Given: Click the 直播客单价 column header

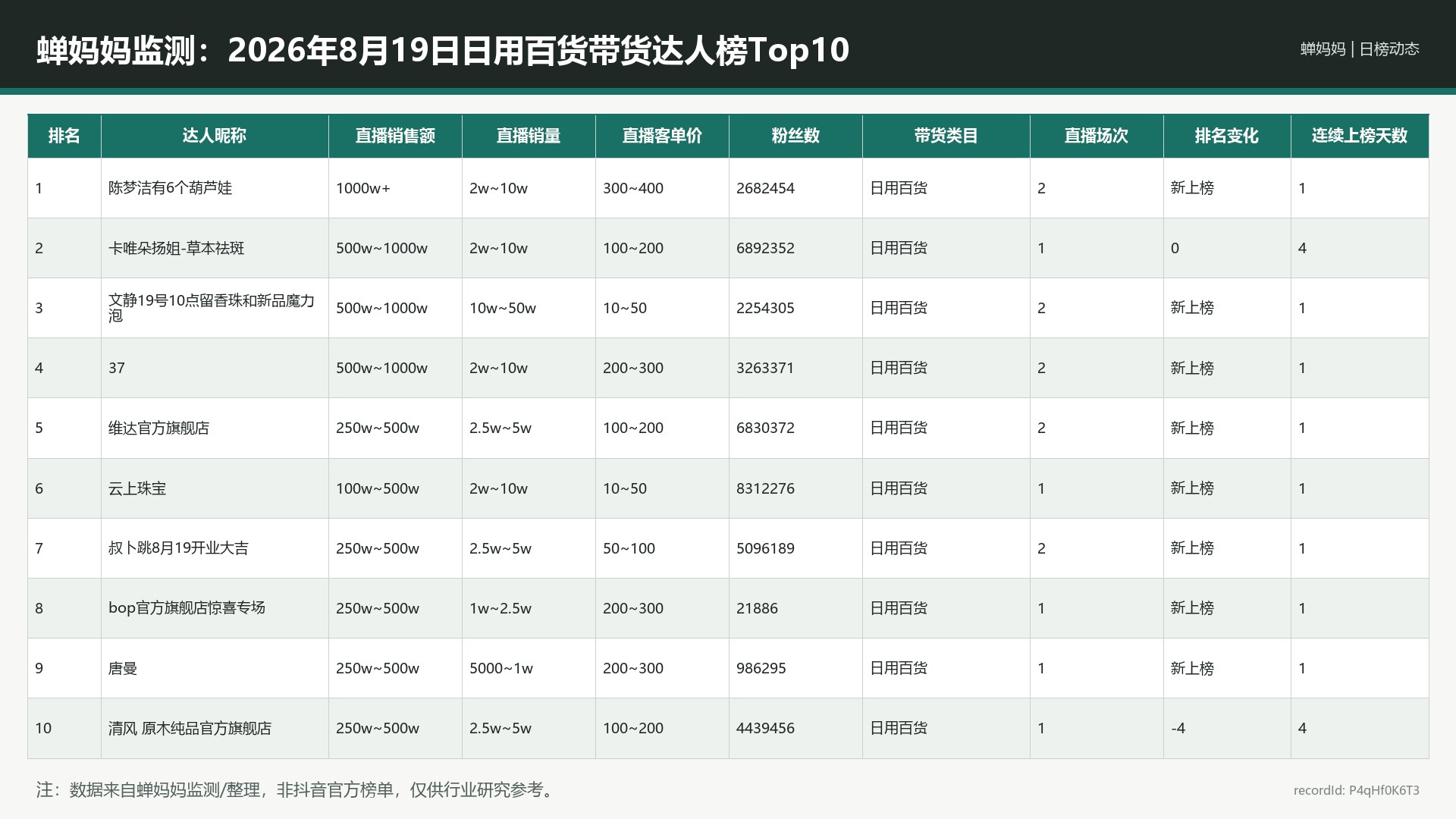Looking at the screenshot, I should [x=662, y=136].
